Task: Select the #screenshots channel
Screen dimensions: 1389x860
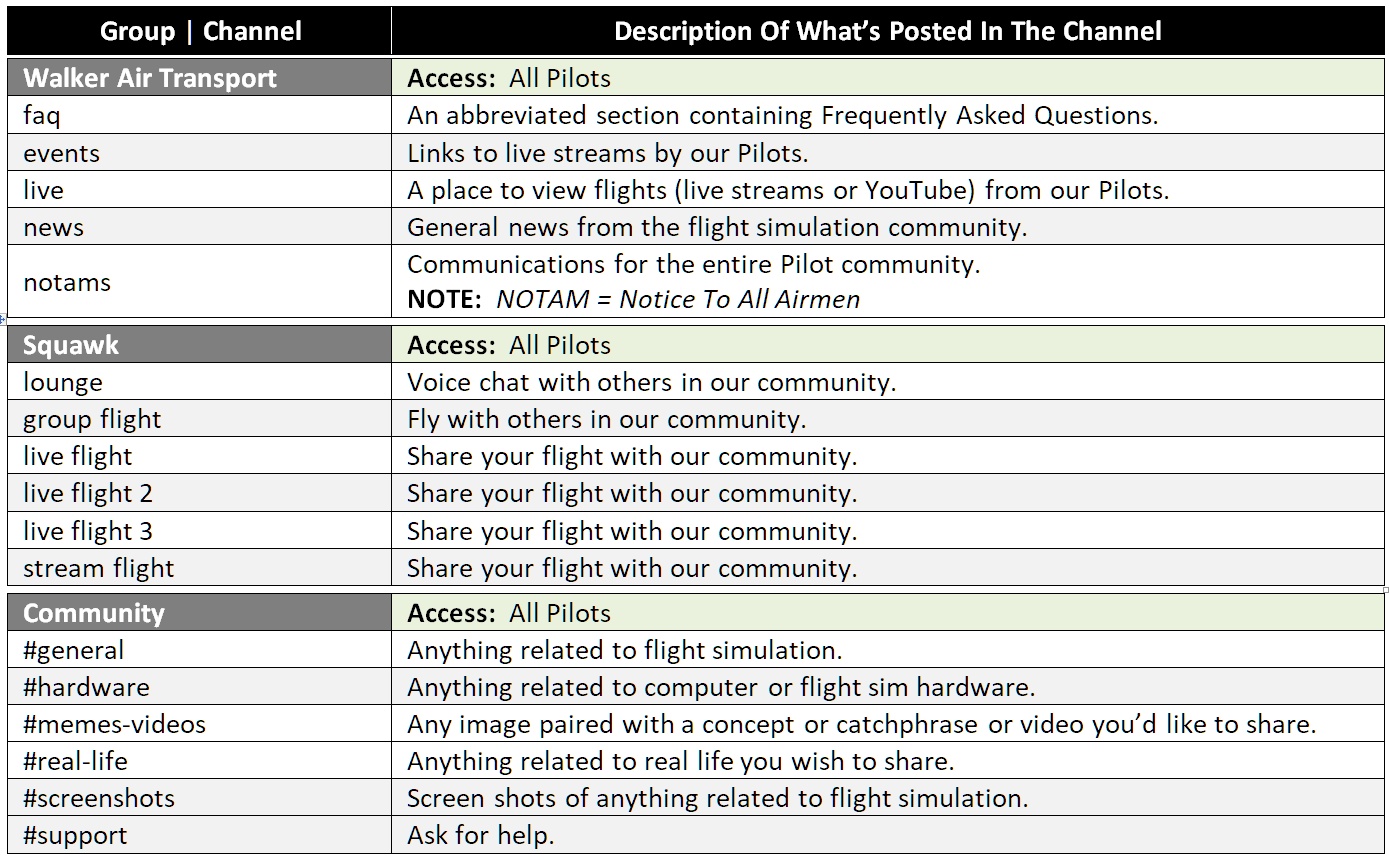Action: tap(199, 798)
